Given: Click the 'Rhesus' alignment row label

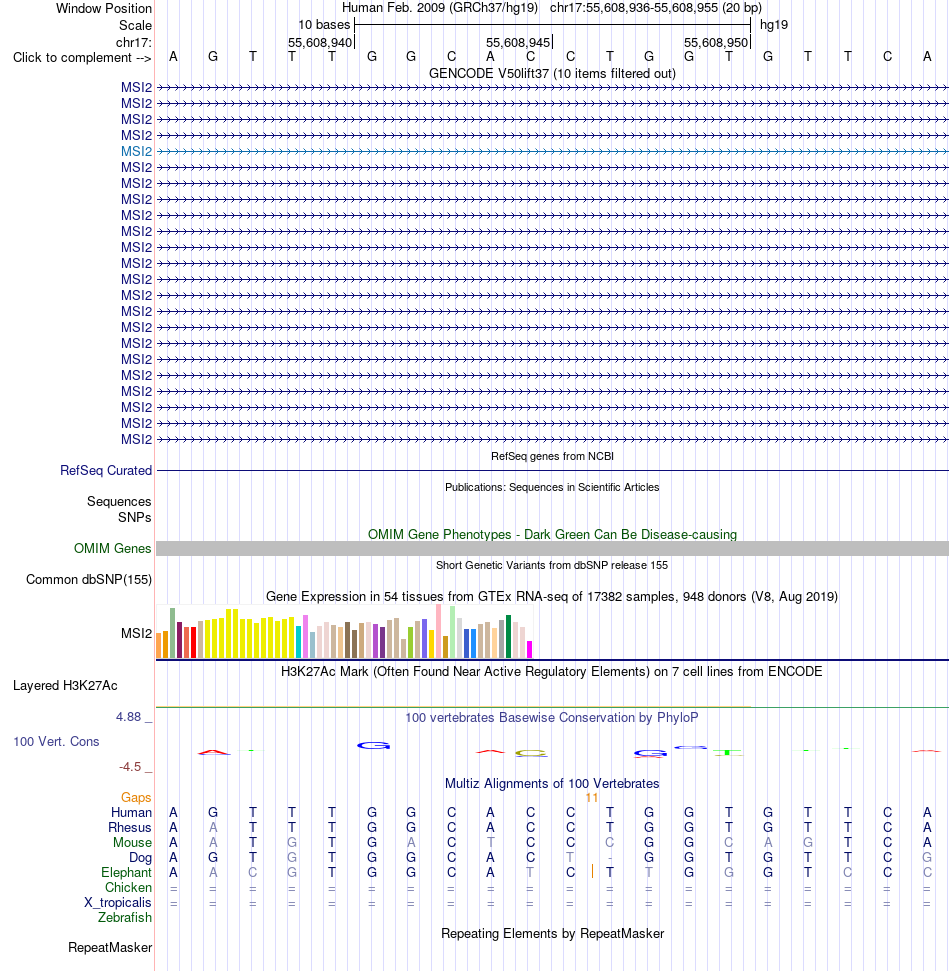Looking at the screenshot, I should [129, 827].
